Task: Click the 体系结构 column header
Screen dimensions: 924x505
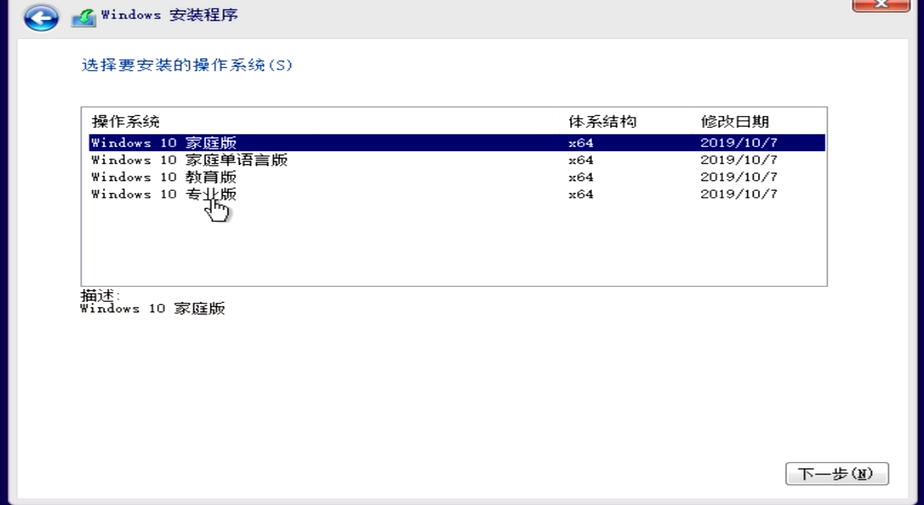Action: coord(602,122)
